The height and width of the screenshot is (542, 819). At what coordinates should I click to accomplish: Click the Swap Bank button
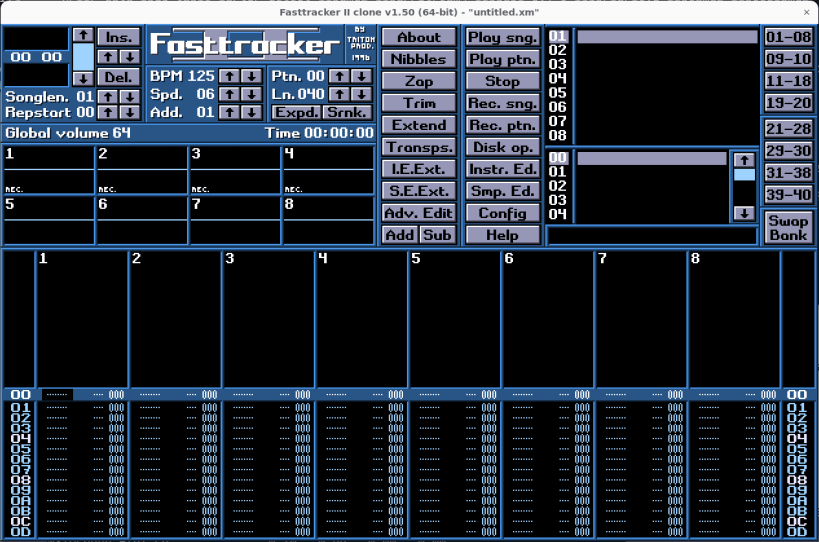(x=788, y=228)
